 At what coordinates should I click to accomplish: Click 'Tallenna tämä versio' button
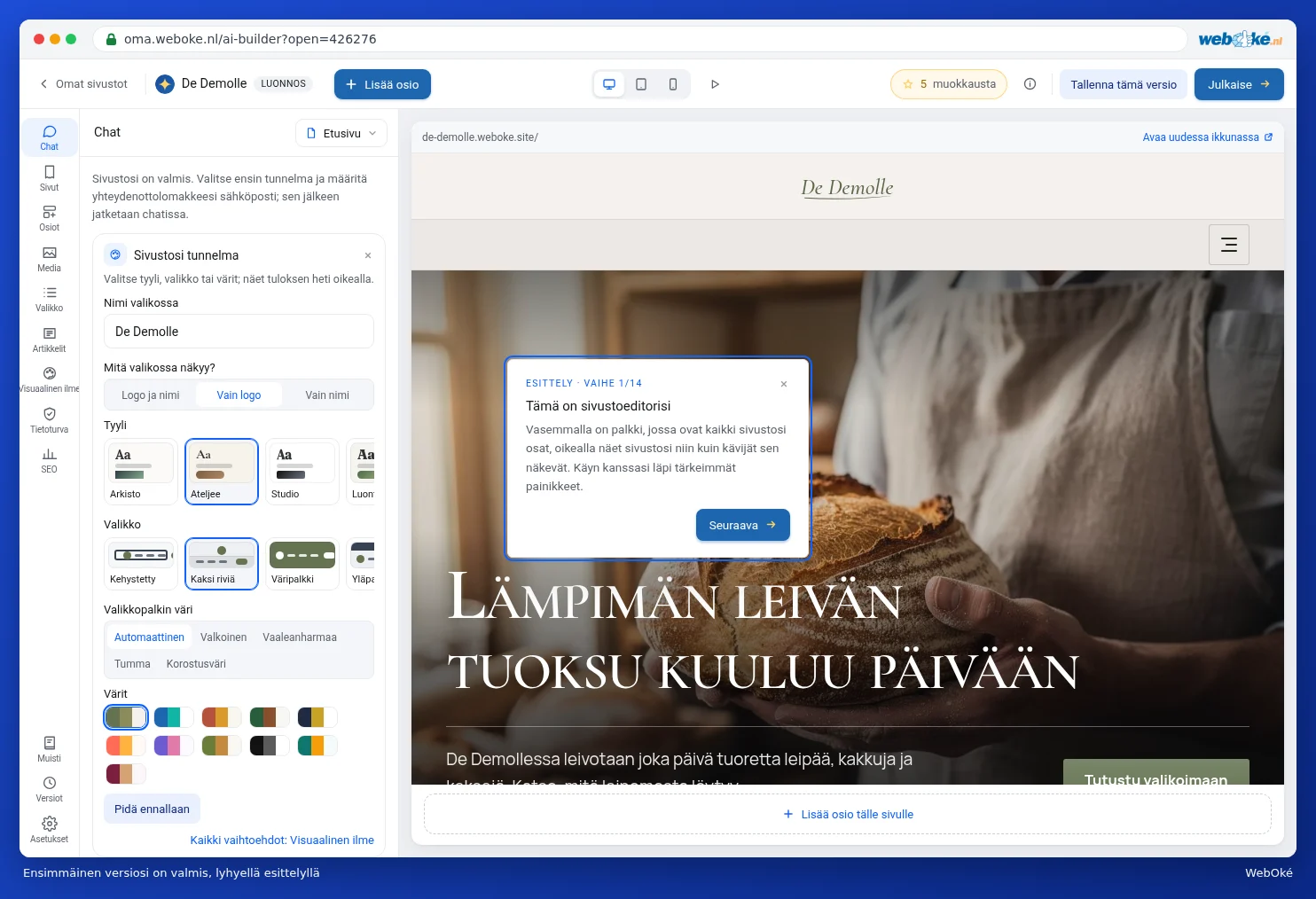pos(1124,84)
